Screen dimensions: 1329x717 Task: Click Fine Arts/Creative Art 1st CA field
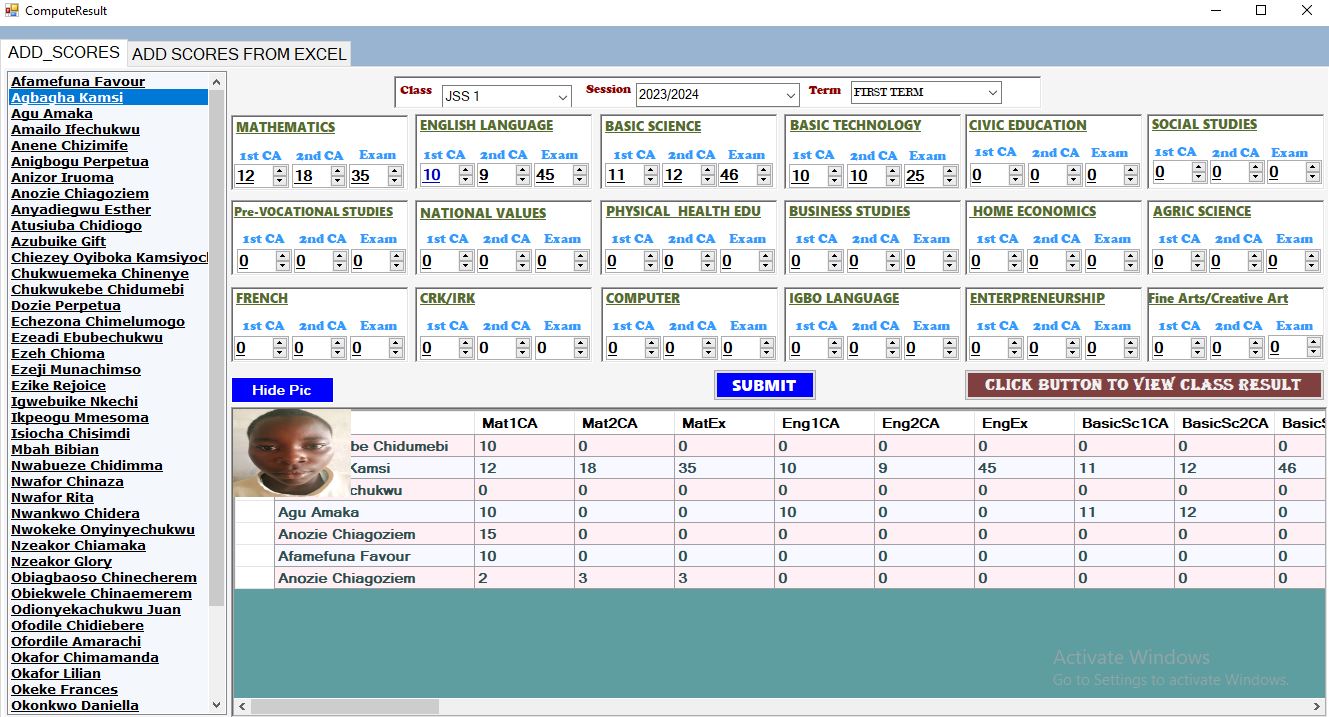(1173, 348)
